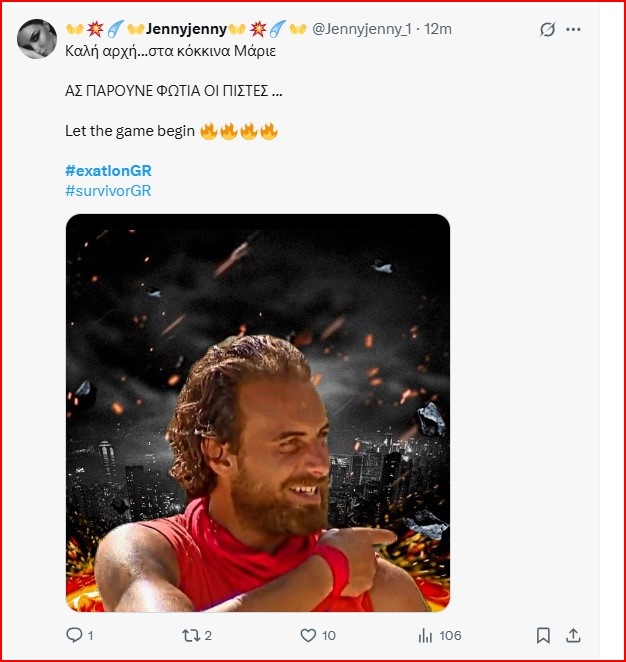Viewport: 626px width, 662px height.
Task: Click the share upload arrow icon
Action: click(574, 635)
